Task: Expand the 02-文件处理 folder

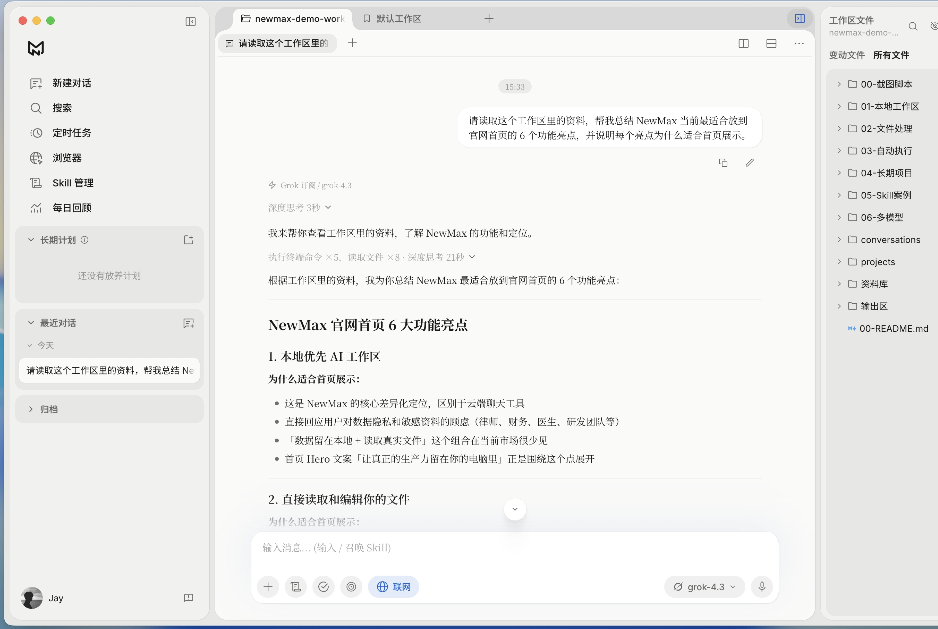Action: click(x=839, y=129)
